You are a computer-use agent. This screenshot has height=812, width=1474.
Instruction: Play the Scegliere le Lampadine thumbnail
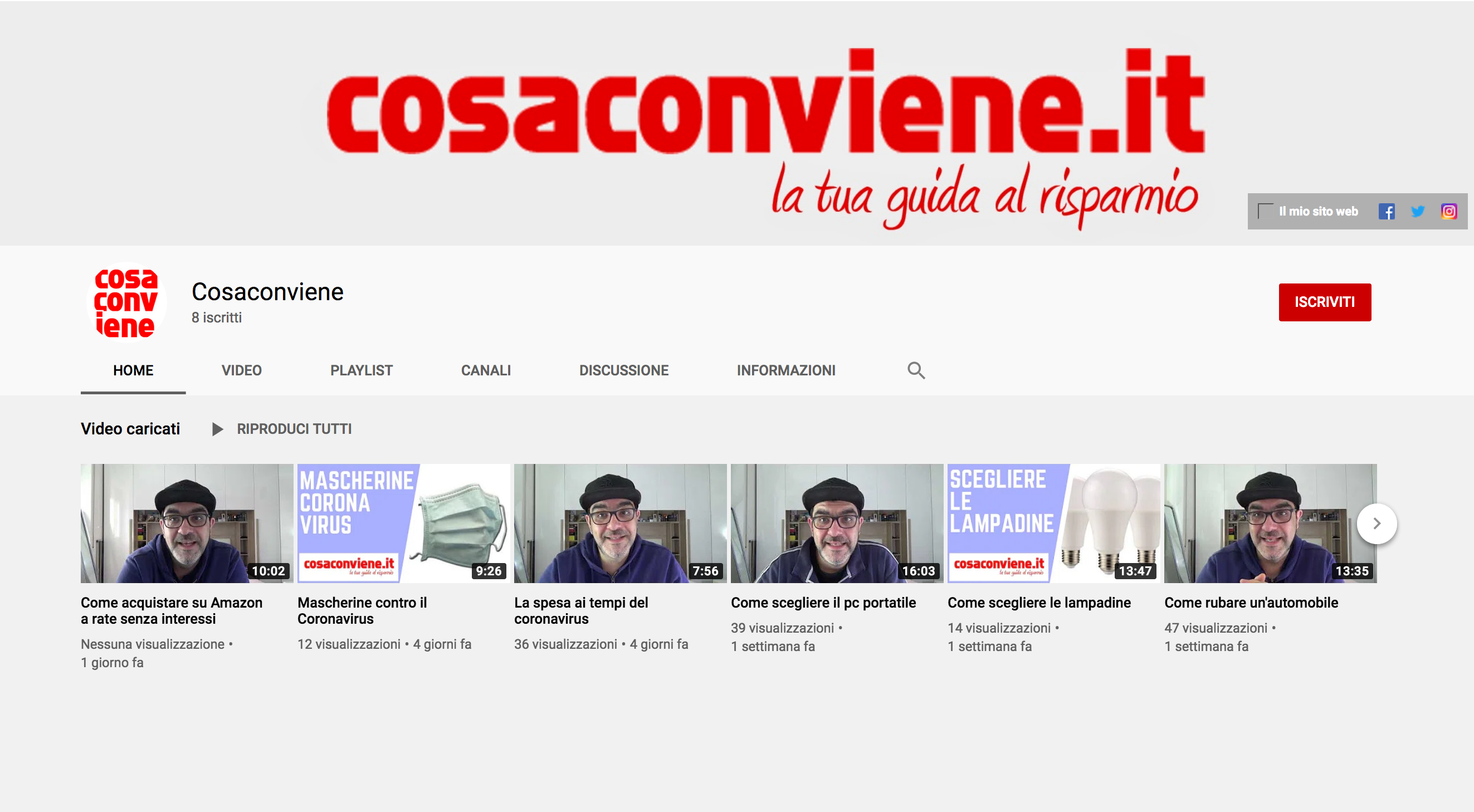click(1053, 524)
